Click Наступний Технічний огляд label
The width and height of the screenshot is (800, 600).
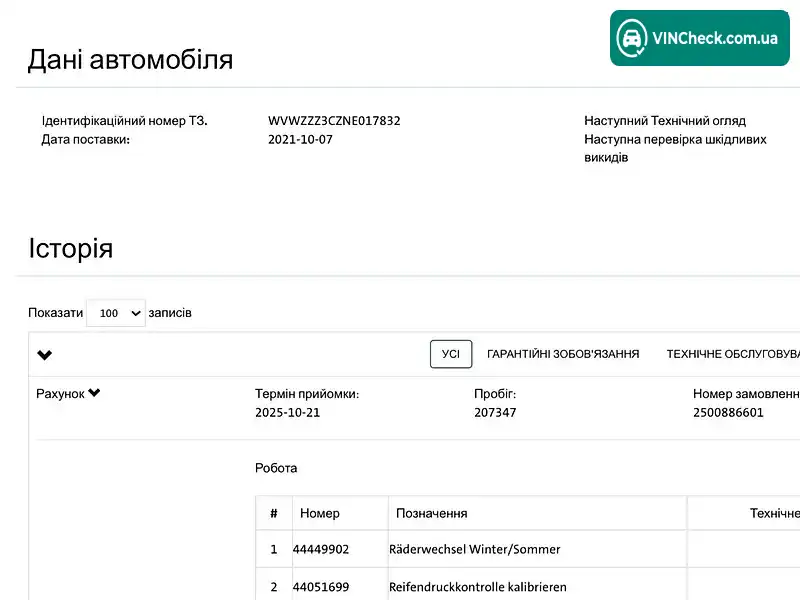tap(665, 121)
